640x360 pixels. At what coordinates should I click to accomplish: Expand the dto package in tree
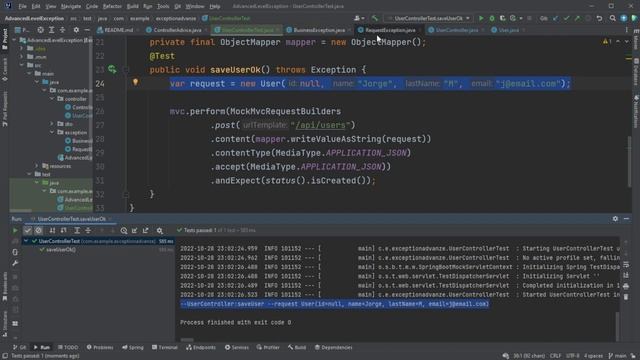click(x=52, y=124)
